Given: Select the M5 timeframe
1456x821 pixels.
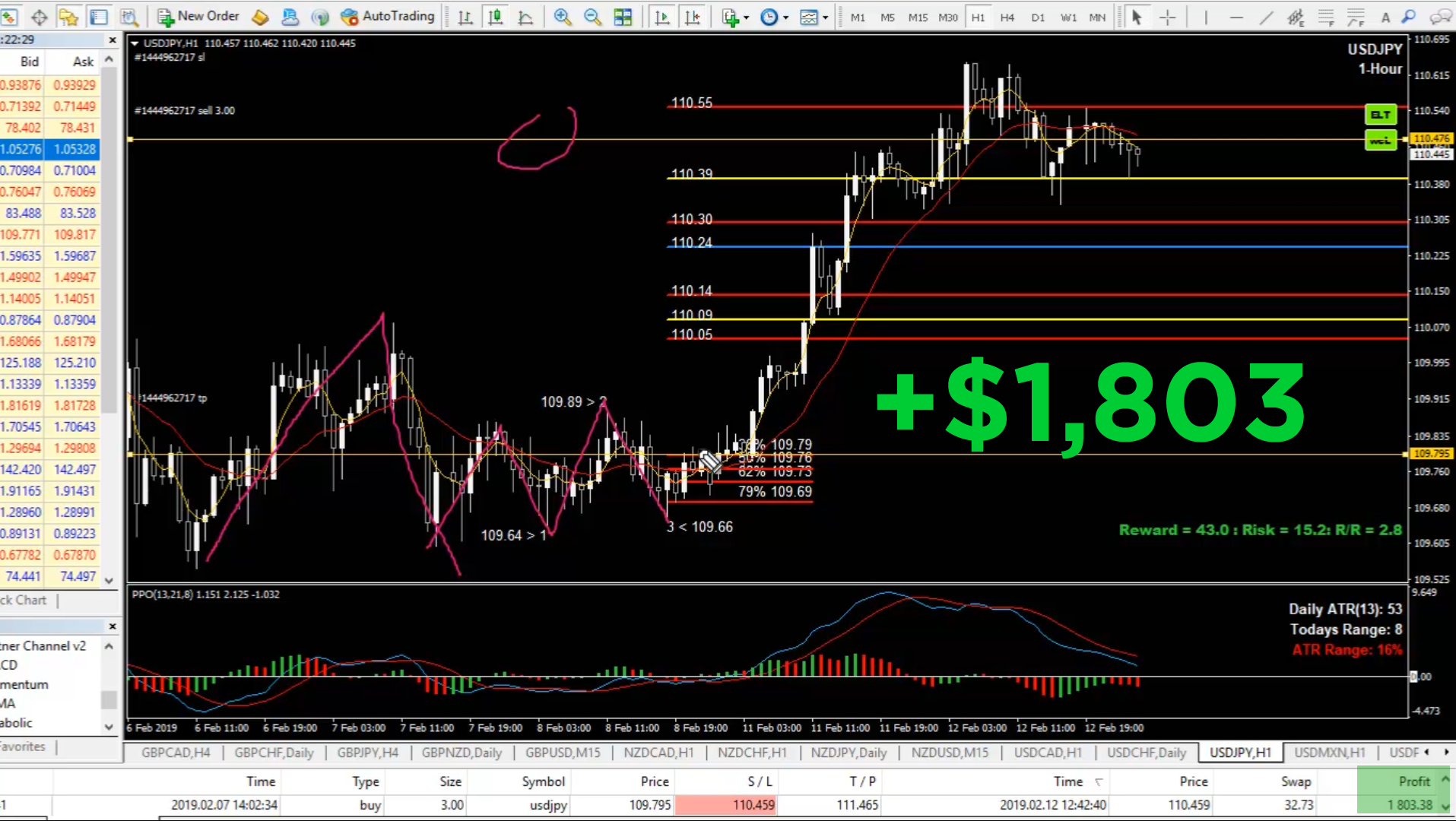Looking at the screenshot, I should (887, 17).
